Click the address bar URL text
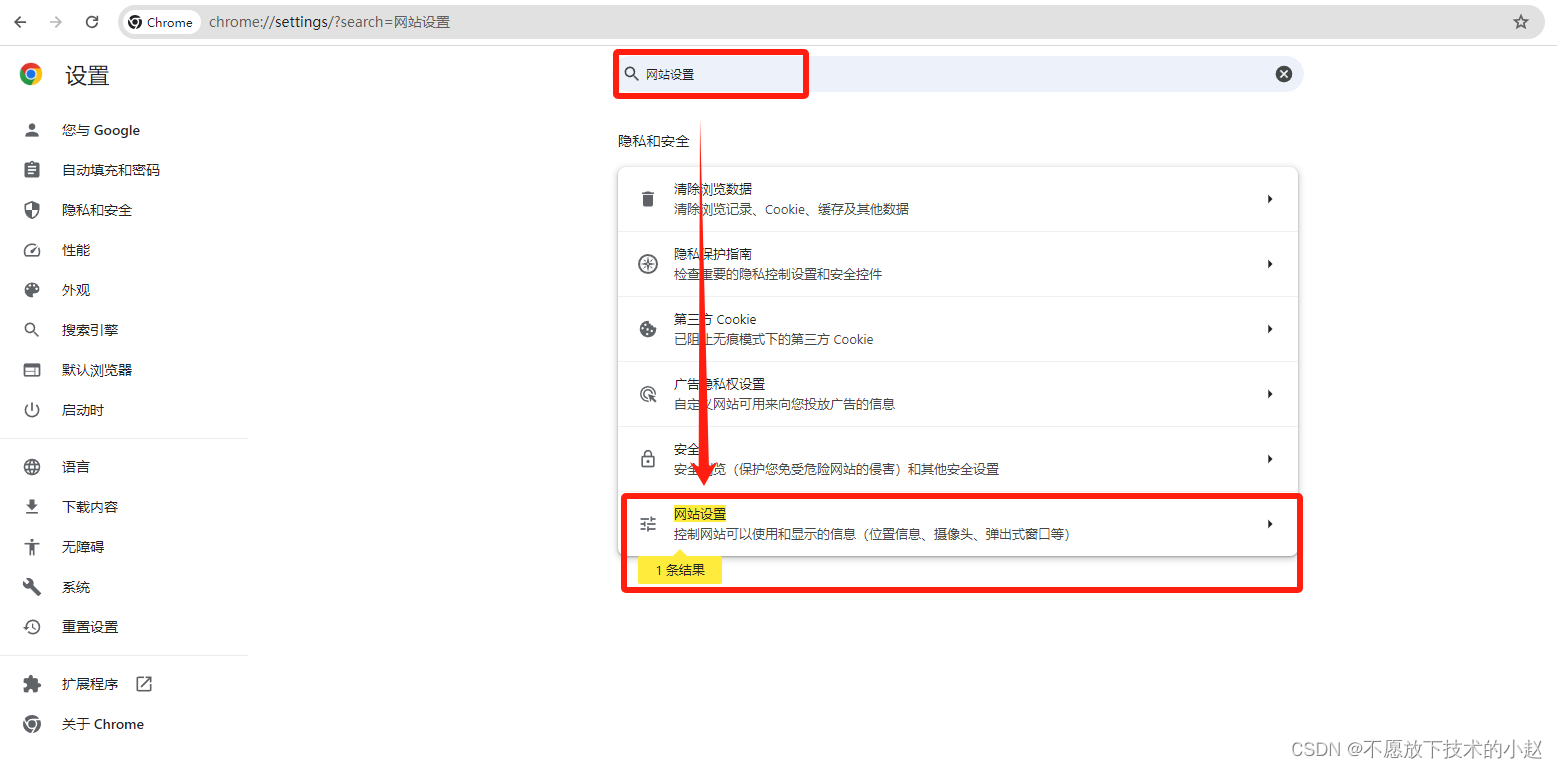The width and height of the screenshot is (1557, 769). pyautogui.click(x=329, y=22)
